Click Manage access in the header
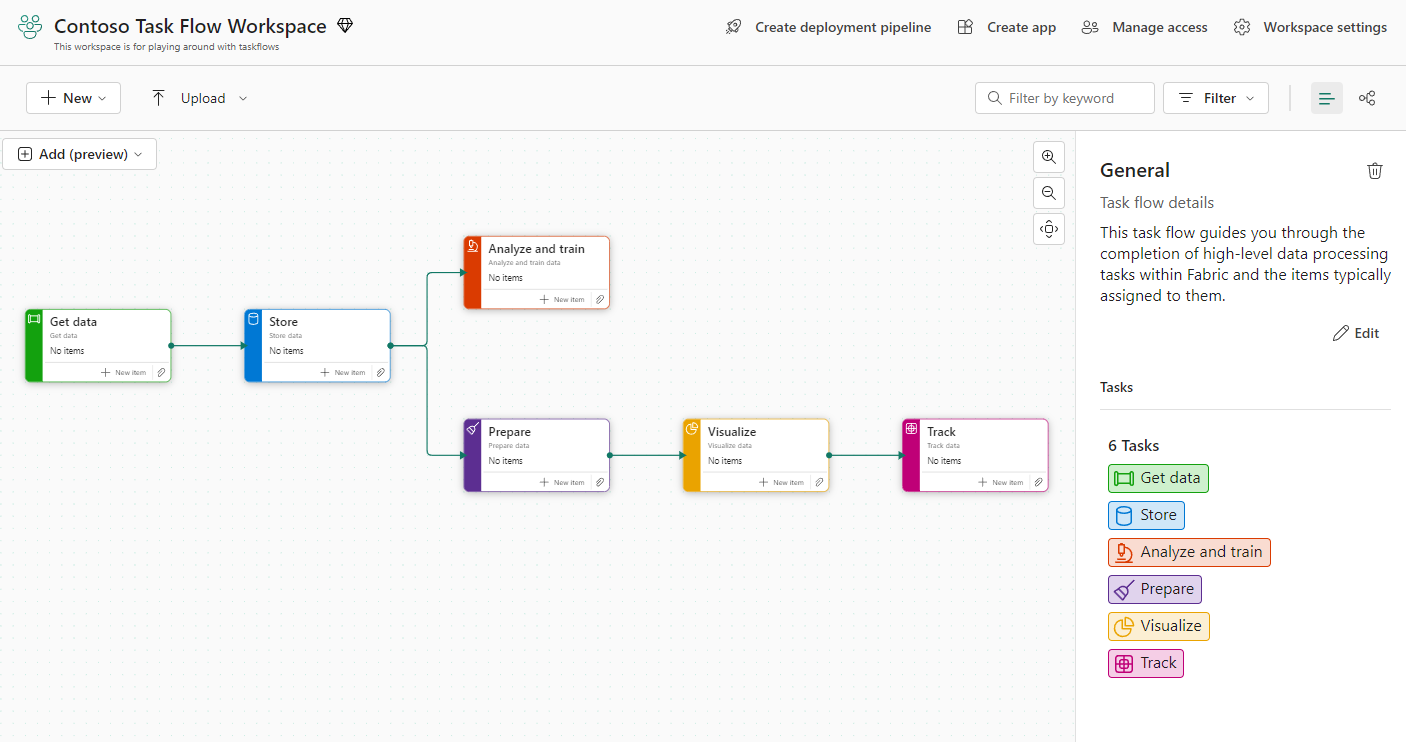Viewport: 1406px width, 742px height. (1143, 27)
